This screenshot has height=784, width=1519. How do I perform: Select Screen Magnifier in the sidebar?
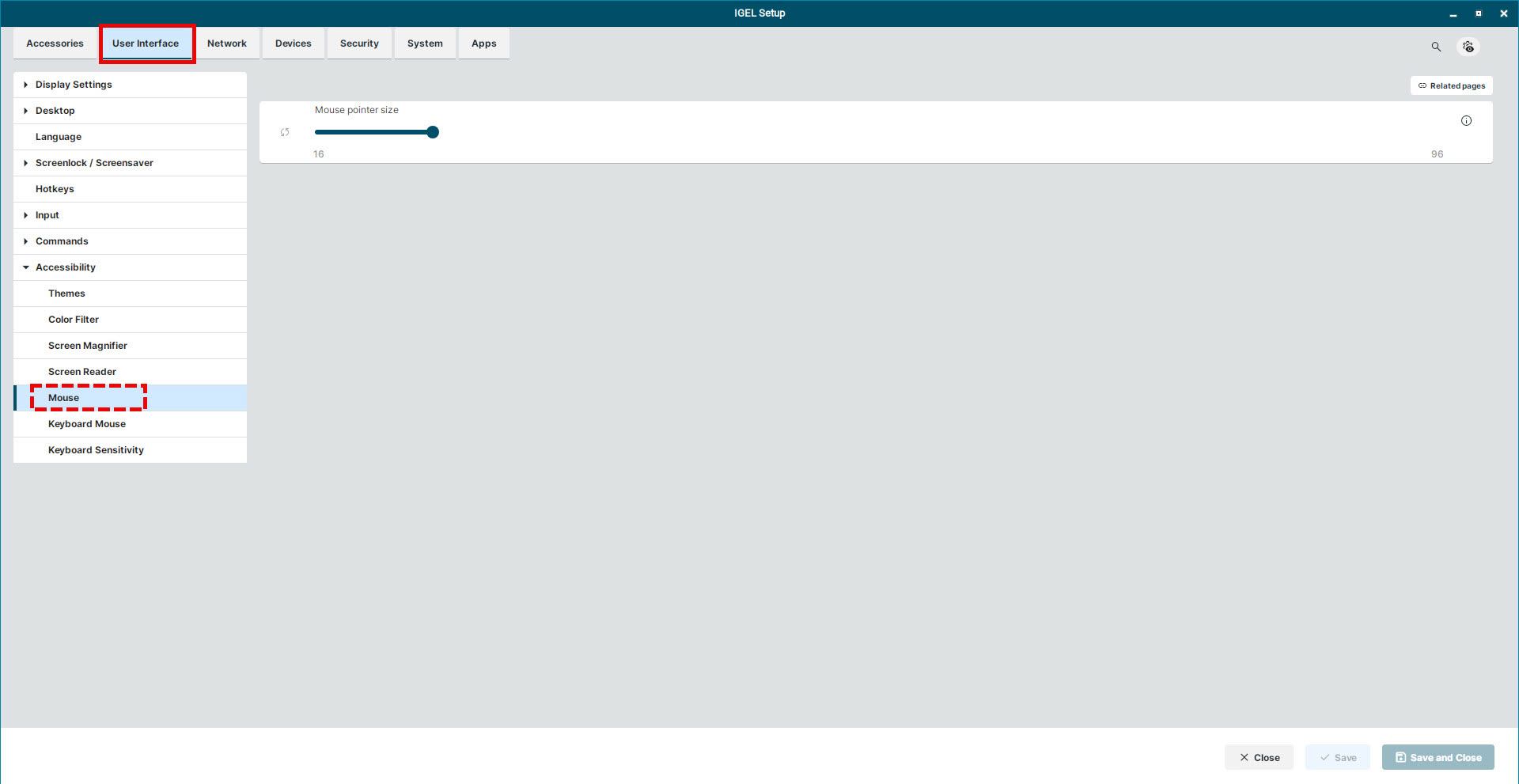[x=88, y=346]
